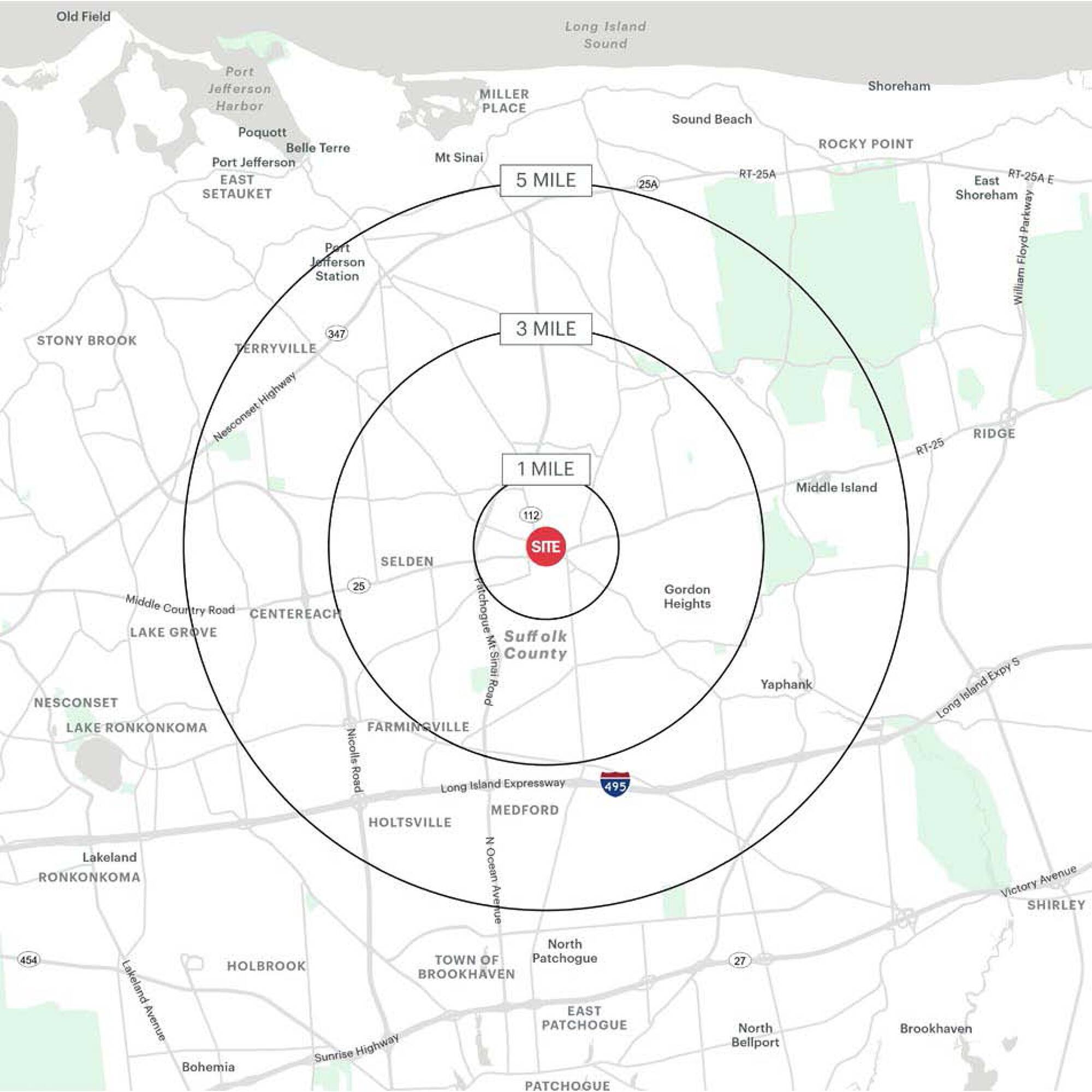Image resolution: width=1092 pixels, height=1092 pixels.
Task: Click the Port Jefferson Station label
Action: tap(337, 262)
